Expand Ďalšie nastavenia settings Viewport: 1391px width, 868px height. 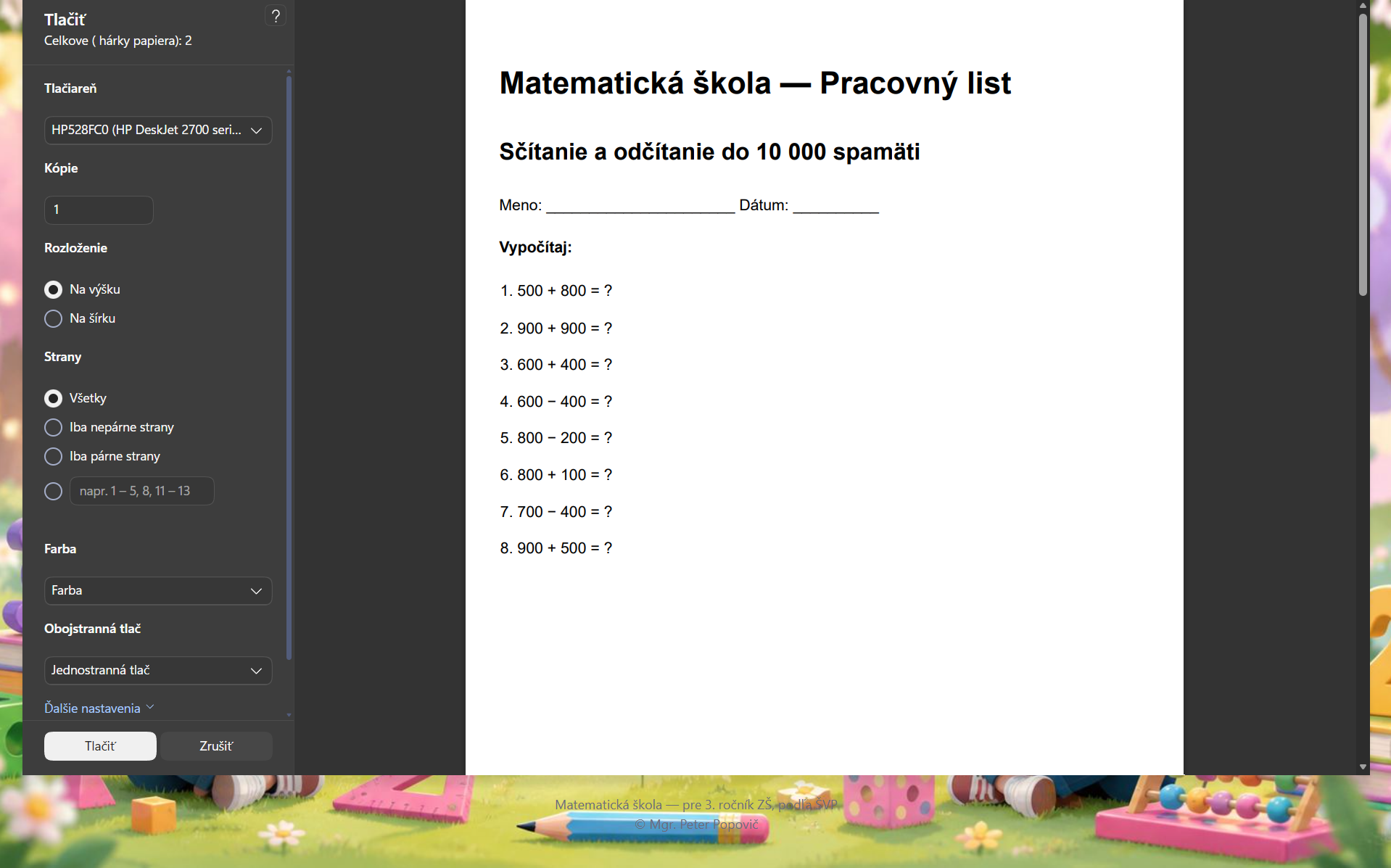pos(99,708)
